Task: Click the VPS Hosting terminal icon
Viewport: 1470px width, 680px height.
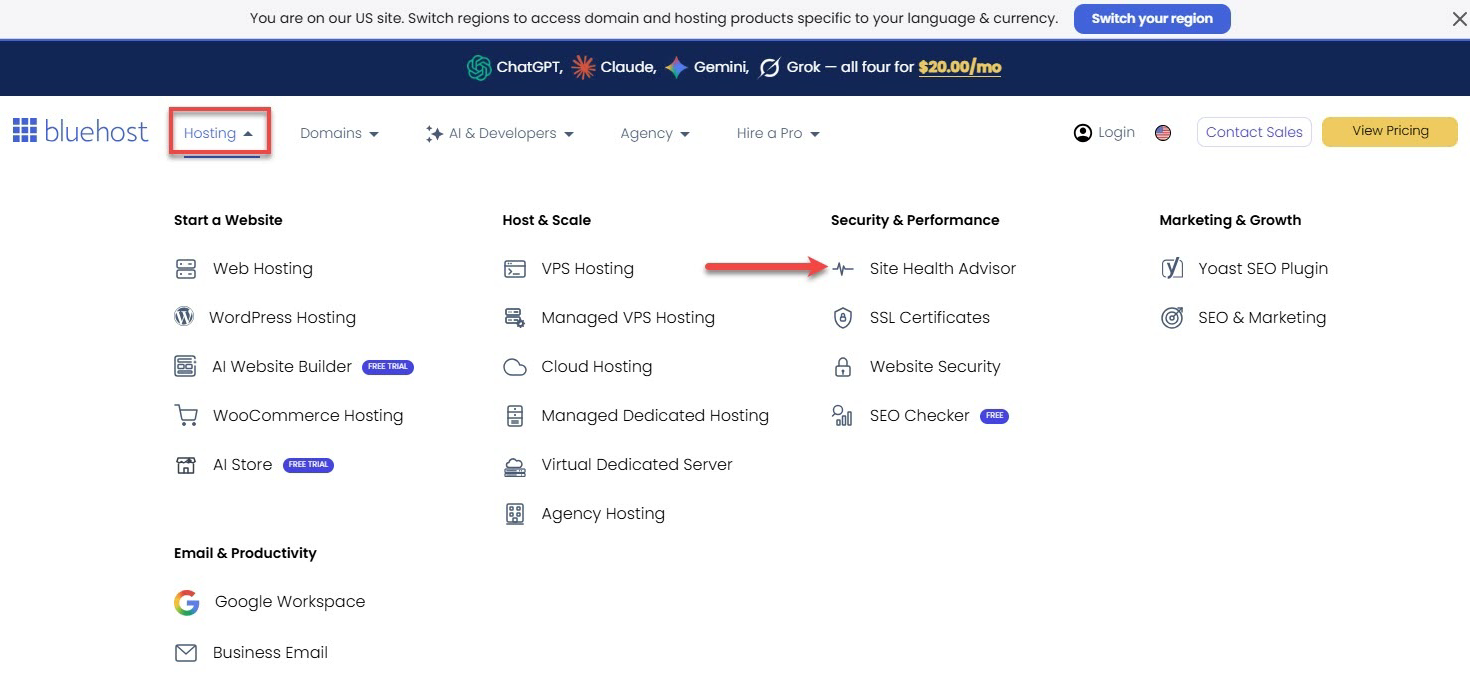Action: (x=515, y=269)
